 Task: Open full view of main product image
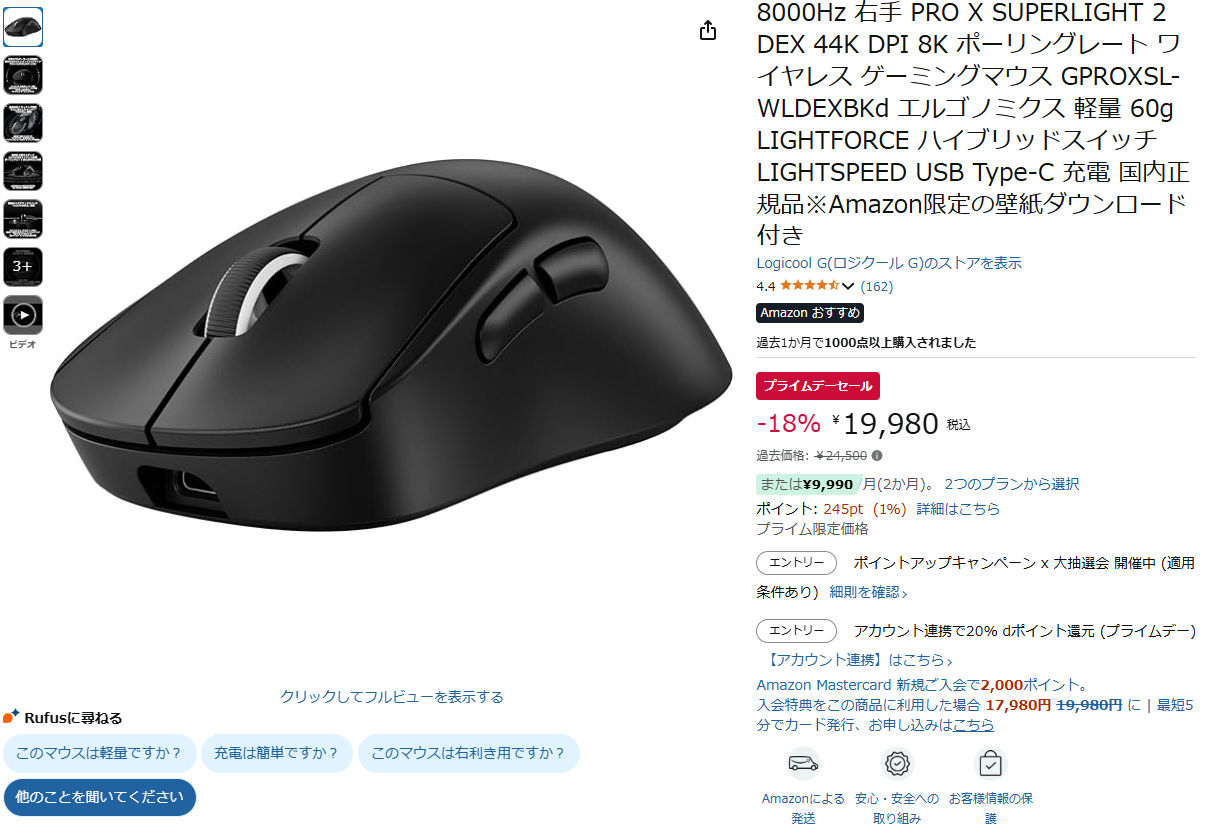point(392,697)
